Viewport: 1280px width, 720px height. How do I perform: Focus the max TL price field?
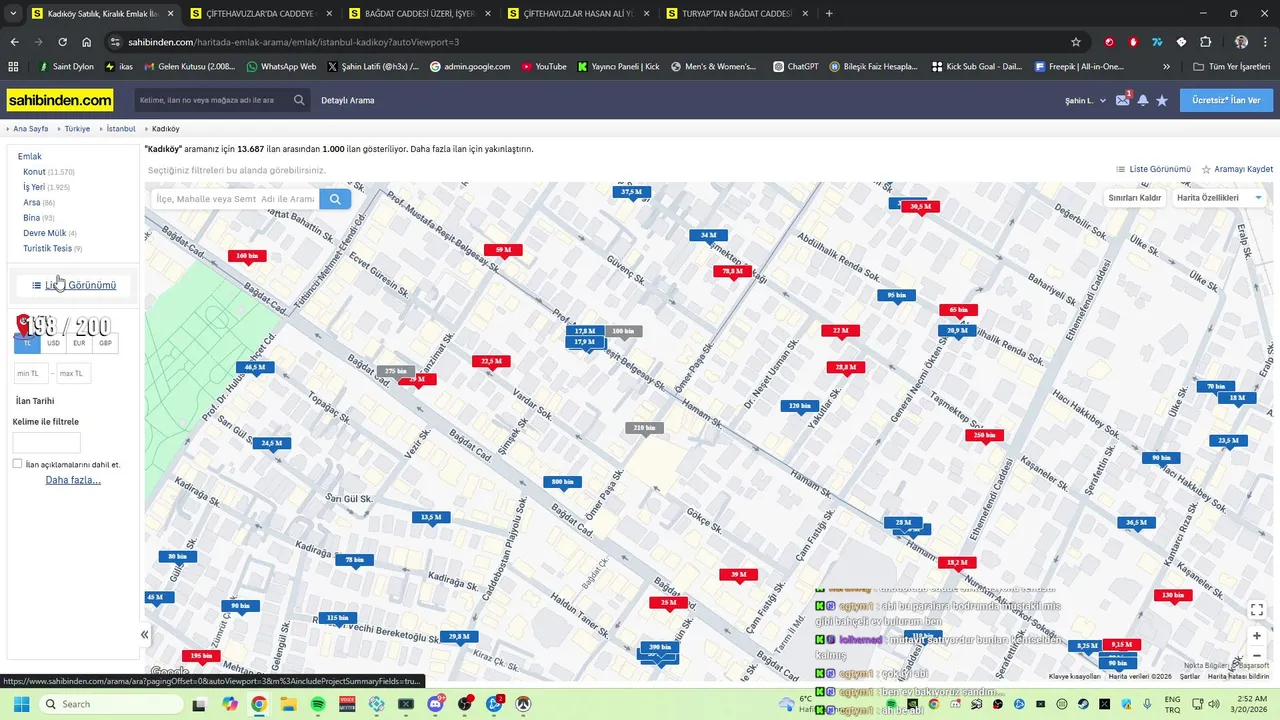73,373
